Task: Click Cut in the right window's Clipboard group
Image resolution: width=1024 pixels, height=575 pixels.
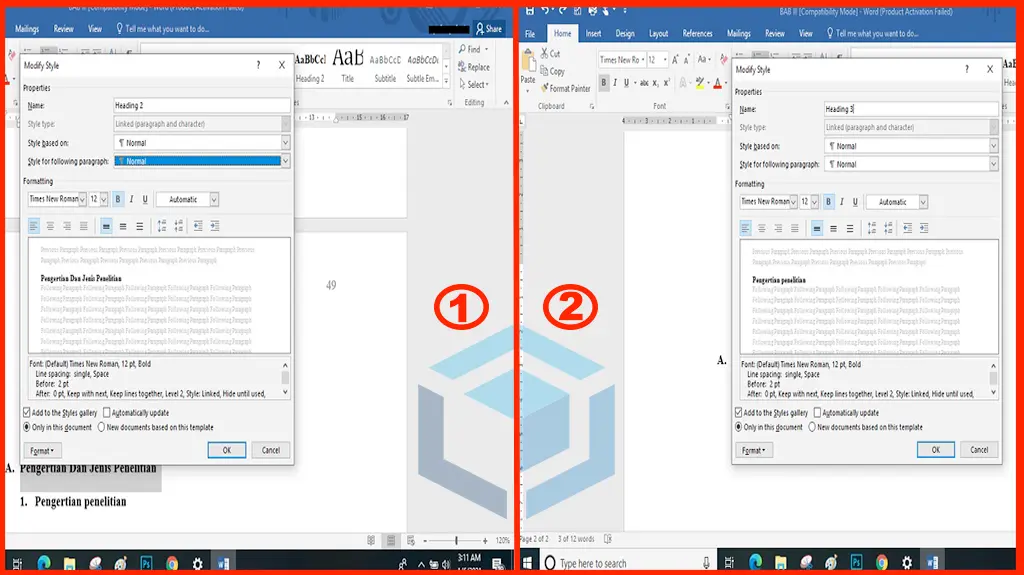Action: point(550,54)
